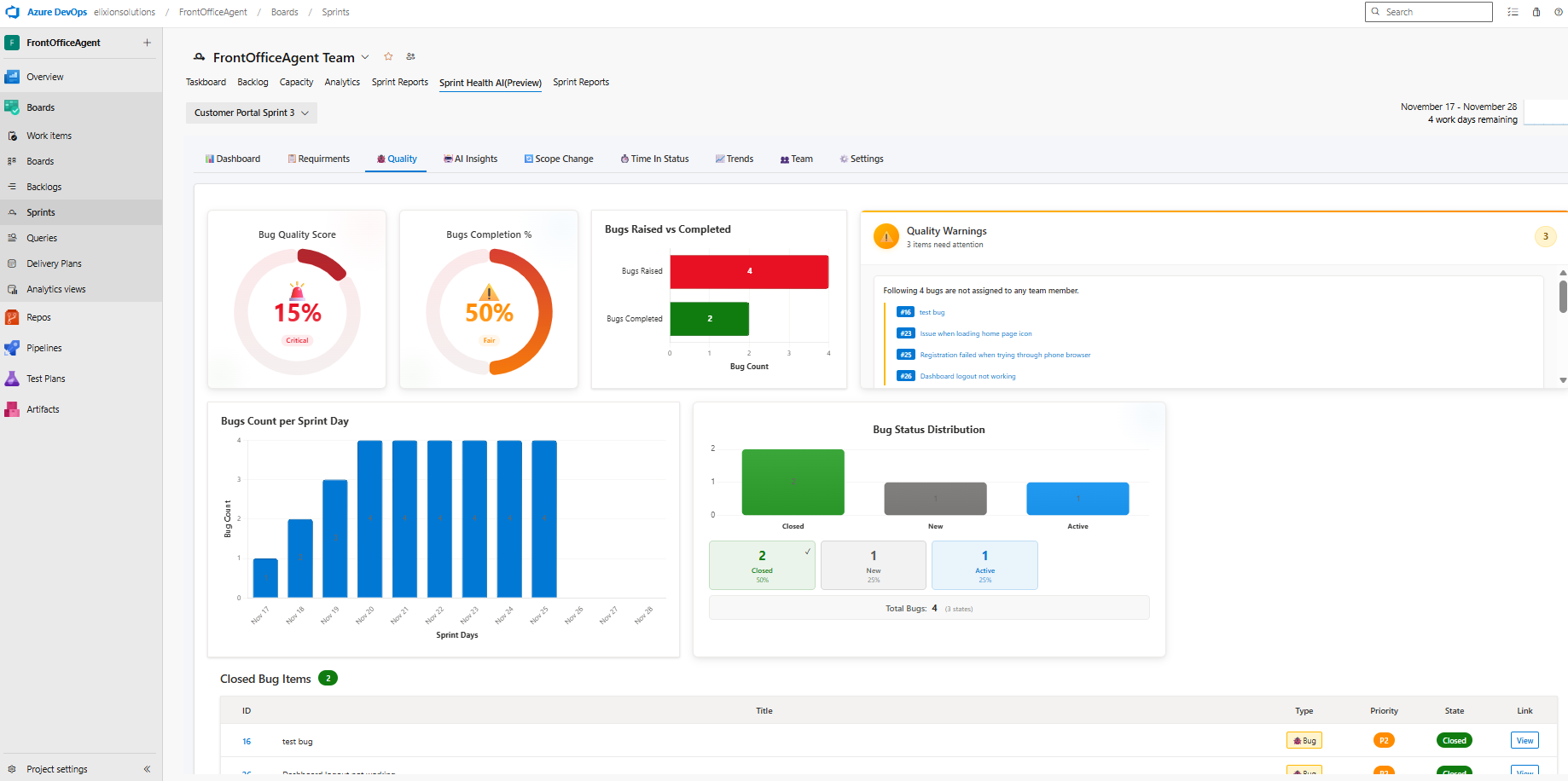This screenshot has width=1568, height=781.
Task: Select the Active status card
Action: (984, 565)
